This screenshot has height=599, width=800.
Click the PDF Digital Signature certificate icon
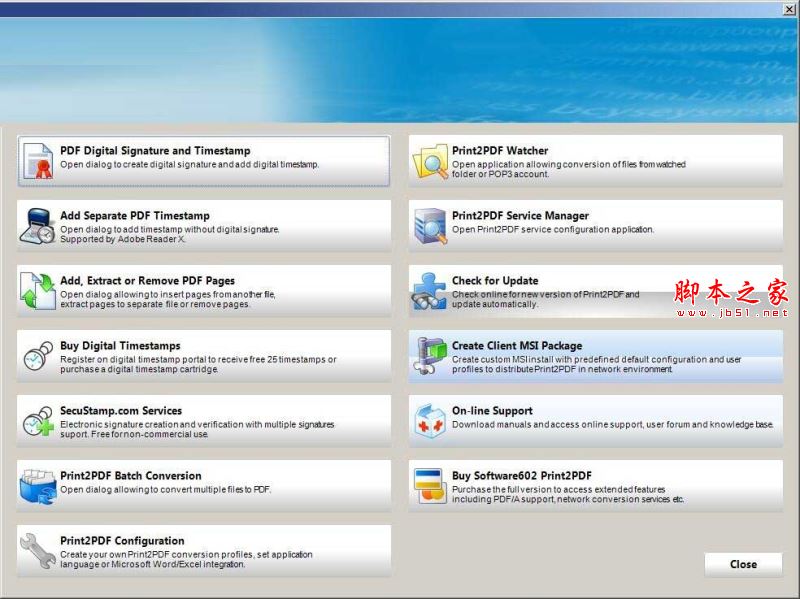(38, 161)
